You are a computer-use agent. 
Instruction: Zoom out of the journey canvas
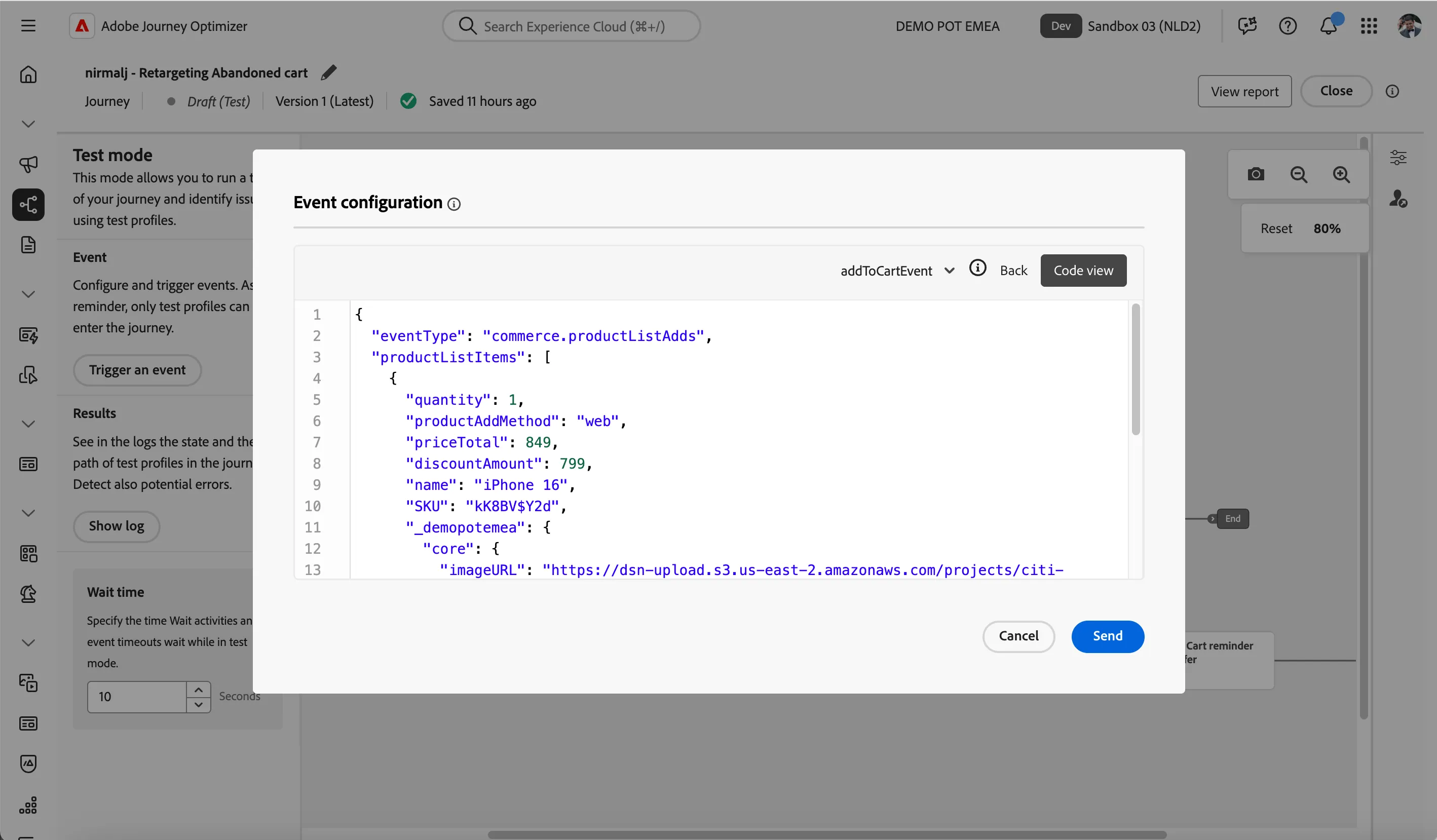[x=1299, y=174]
